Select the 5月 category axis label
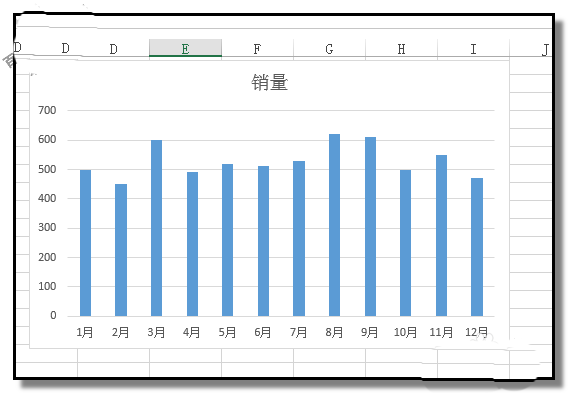568x393 pixels. tap(227, 332)
